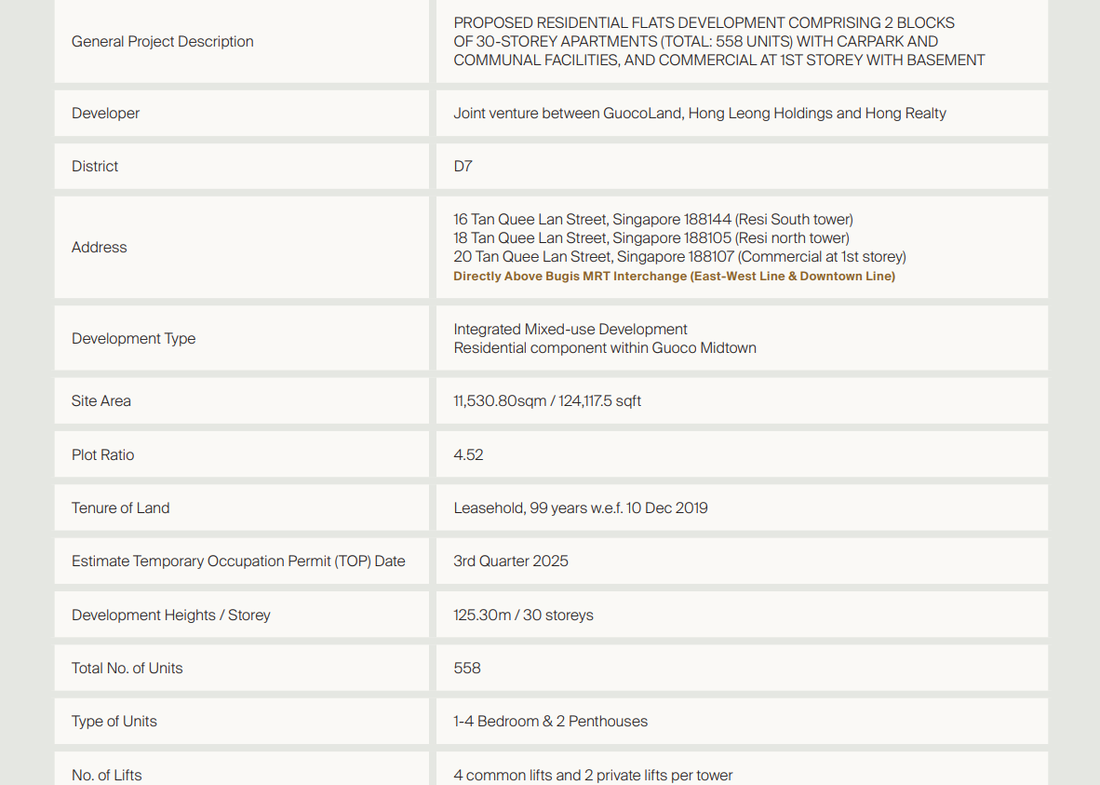Select 'Leasehold, 99 years w.e.f. 10 Dec 2019'
Screen dimensions: 1100x785
pyautogui.click(x=581, y=508)
